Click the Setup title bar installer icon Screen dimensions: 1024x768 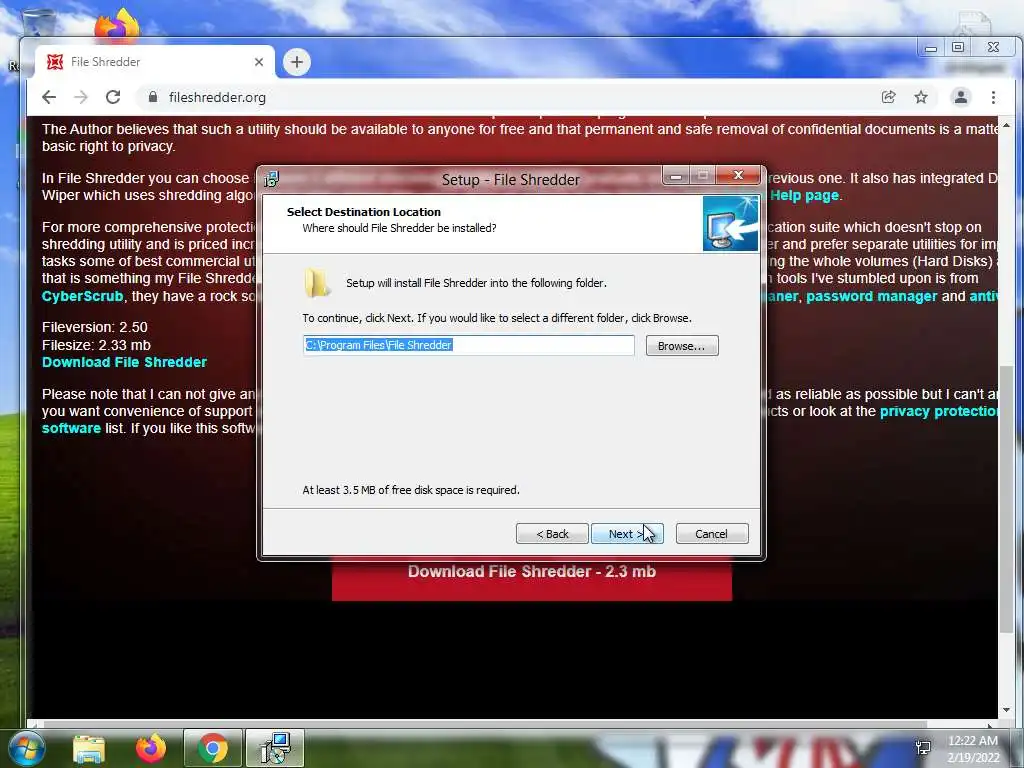(272, 179)
